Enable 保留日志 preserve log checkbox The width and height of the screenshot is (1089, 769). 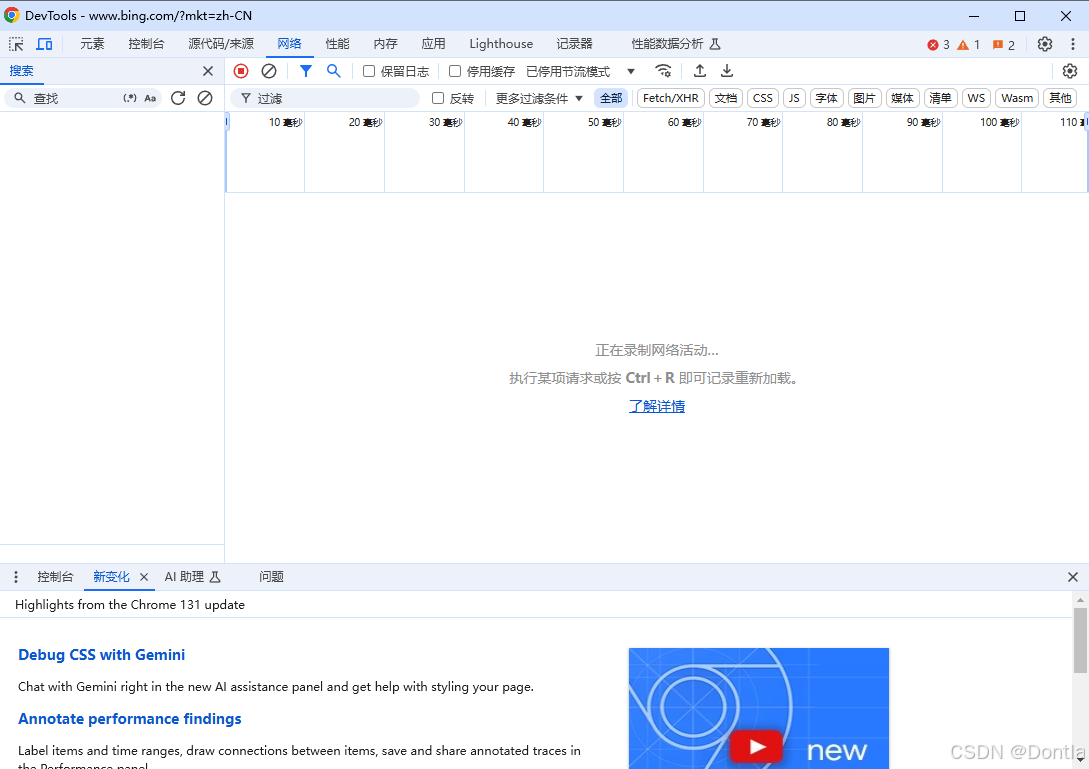click(369, 71)
